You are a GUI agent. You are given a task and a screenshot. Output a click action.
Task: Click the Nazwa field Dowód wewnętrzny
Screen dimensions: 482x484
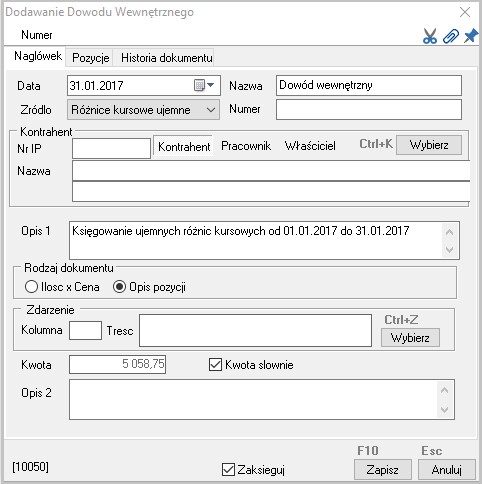coord(369,86)
